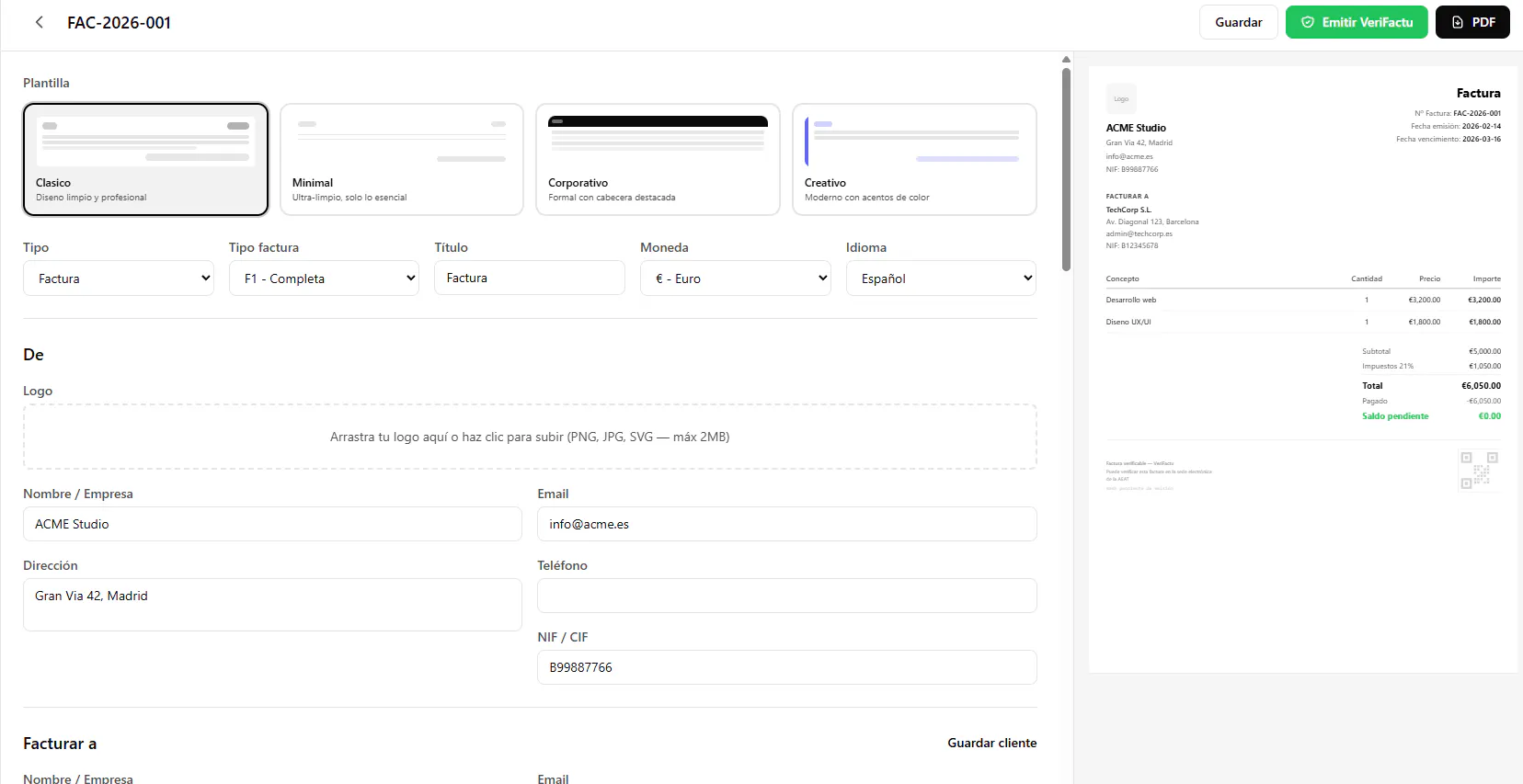Save the invoice with Guardar
The image size is (1523, 784).
(1238, 22)
